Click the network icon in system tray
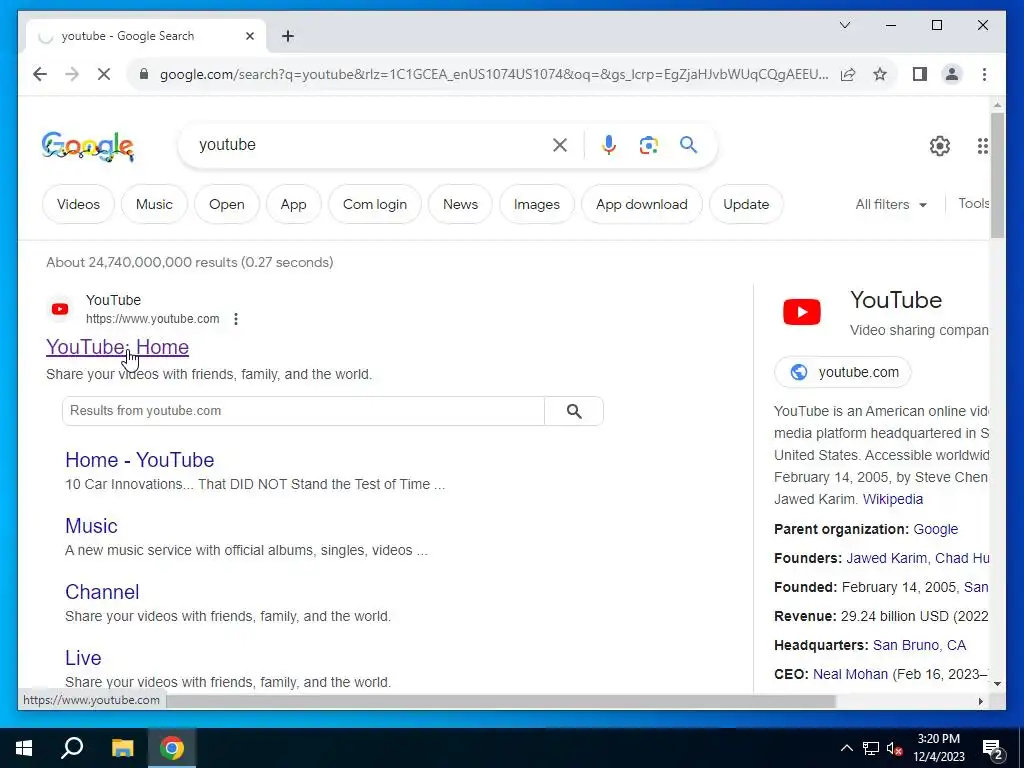1024x768 pixels. coord(871,748)
